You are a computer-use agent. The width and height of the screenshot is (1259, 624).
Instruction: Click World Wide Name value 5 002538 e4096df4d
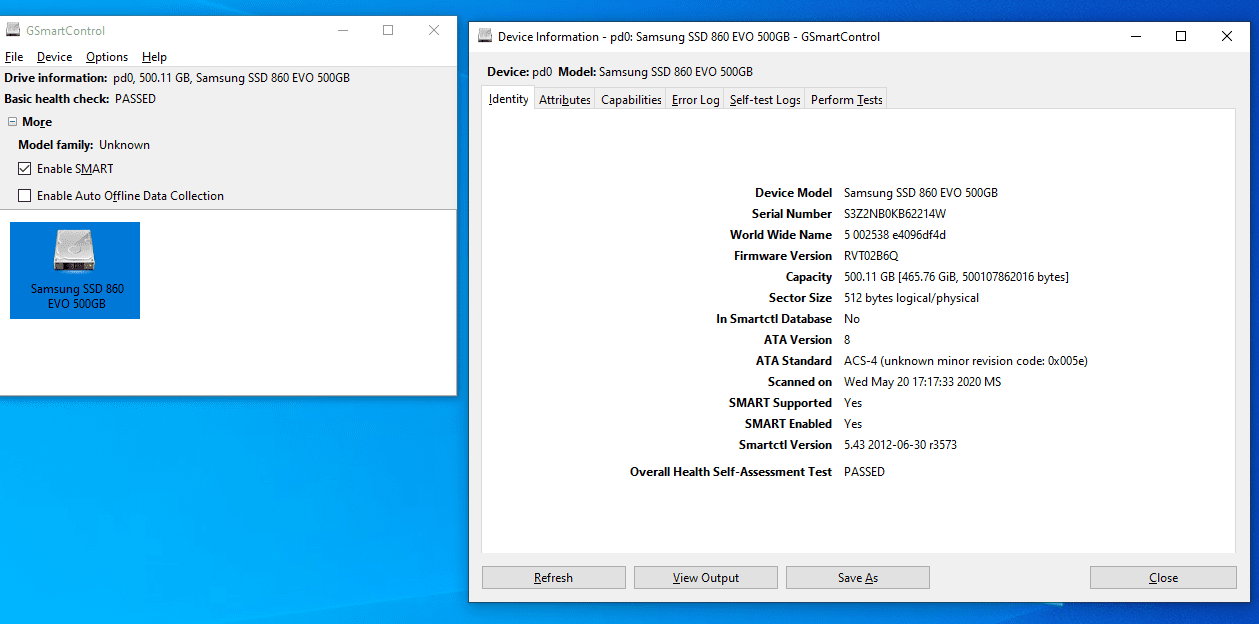tap(894, 235)
